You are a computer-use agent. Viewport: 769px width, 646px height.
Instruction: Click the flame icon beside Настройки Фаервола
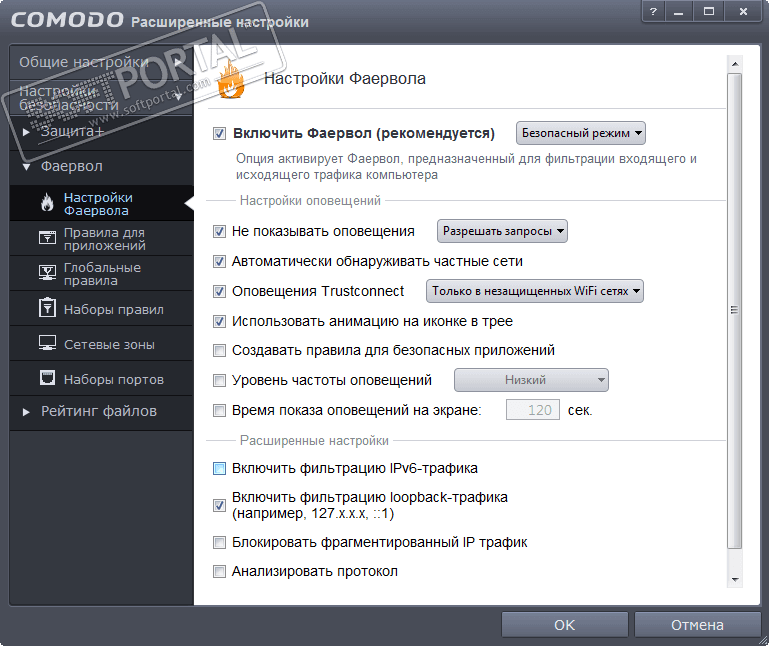46,204
